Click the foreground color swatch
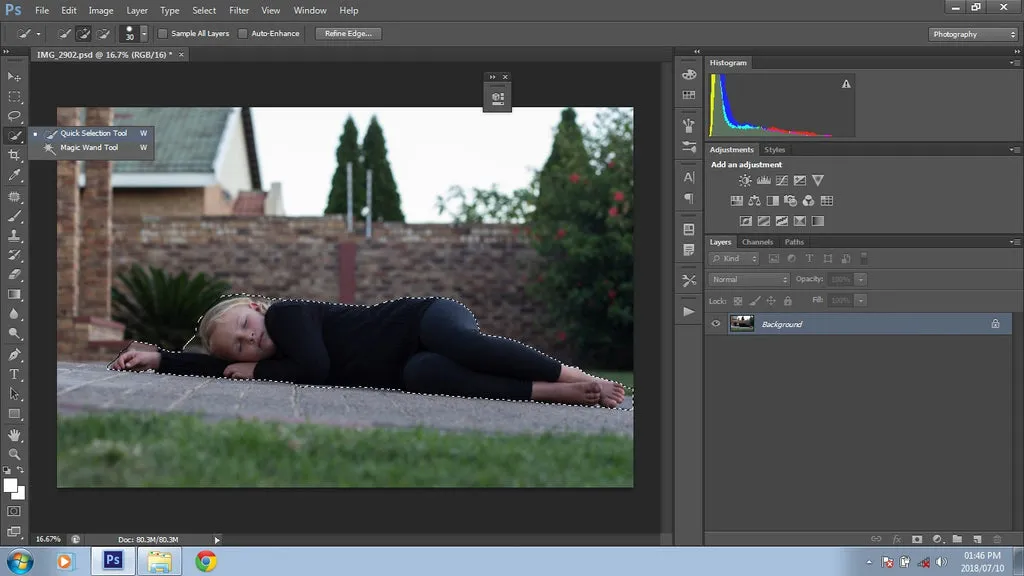The image size is (1024, 576). pos(11,483)
